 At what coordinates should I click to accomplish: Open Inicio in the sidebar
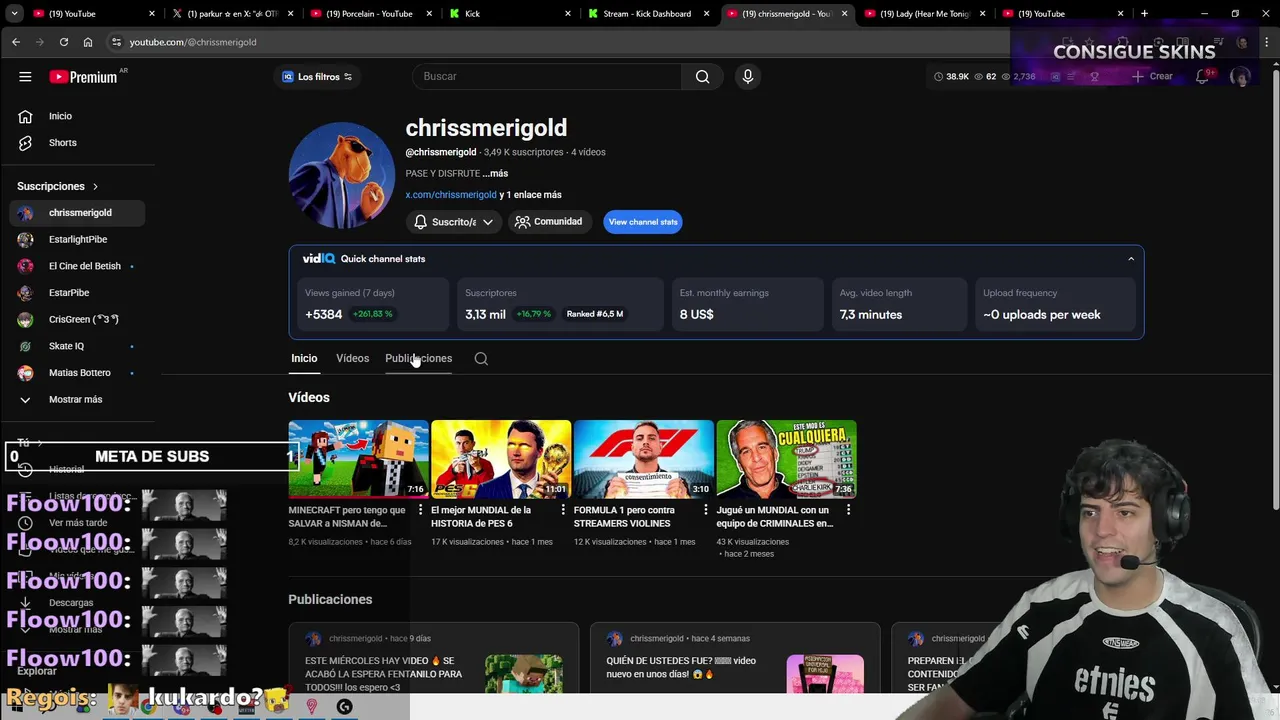point(60,116)
